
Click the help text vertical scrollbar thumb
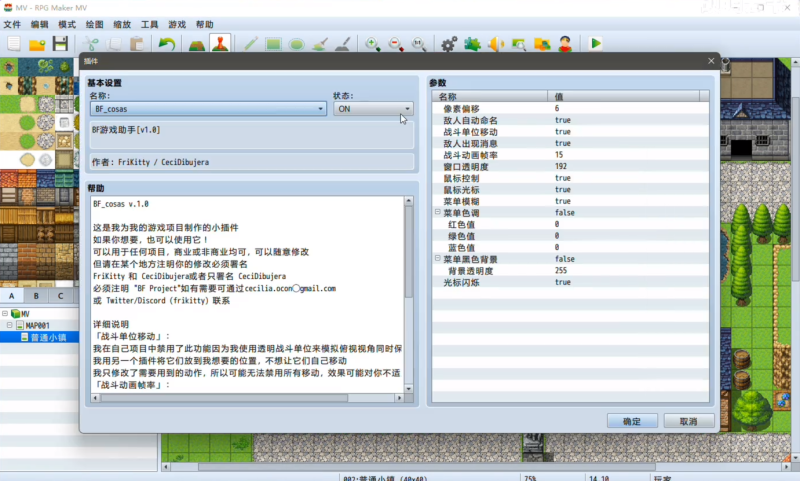point(409,251)
